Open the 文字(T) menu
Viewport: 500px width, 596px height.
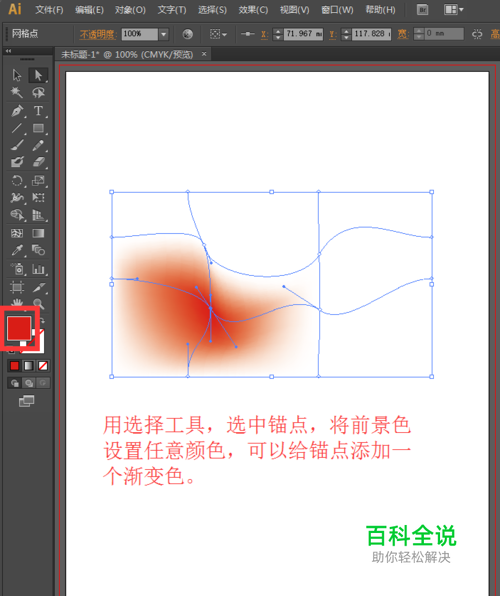(x=172, y=10)
